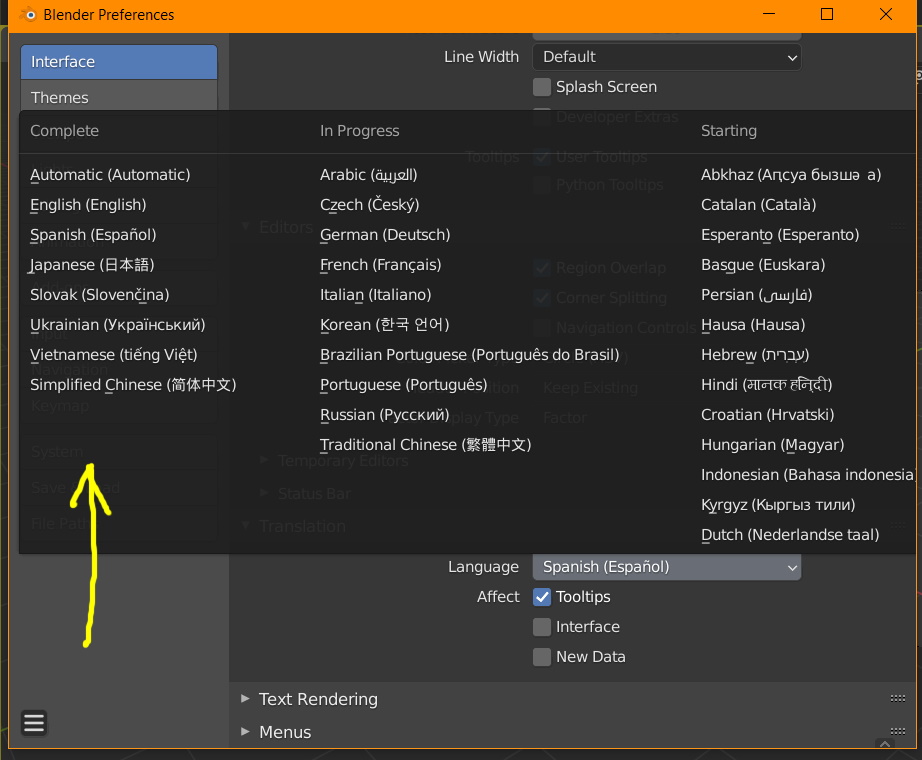
Task: Click Text Rendering panel drag grip
Action: [x=897, y=699]
